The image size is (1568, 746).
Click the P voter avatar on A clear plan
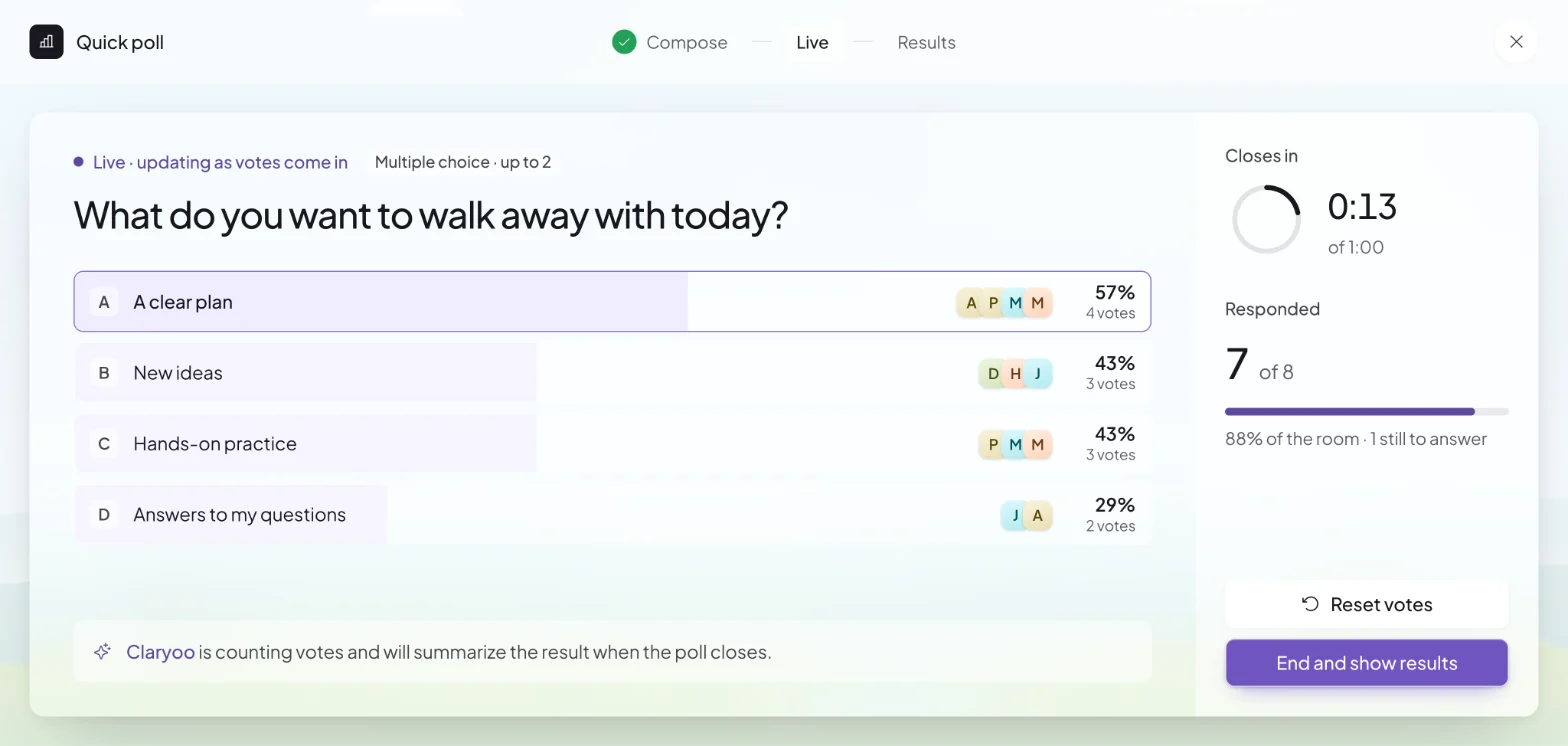point(993,303)
